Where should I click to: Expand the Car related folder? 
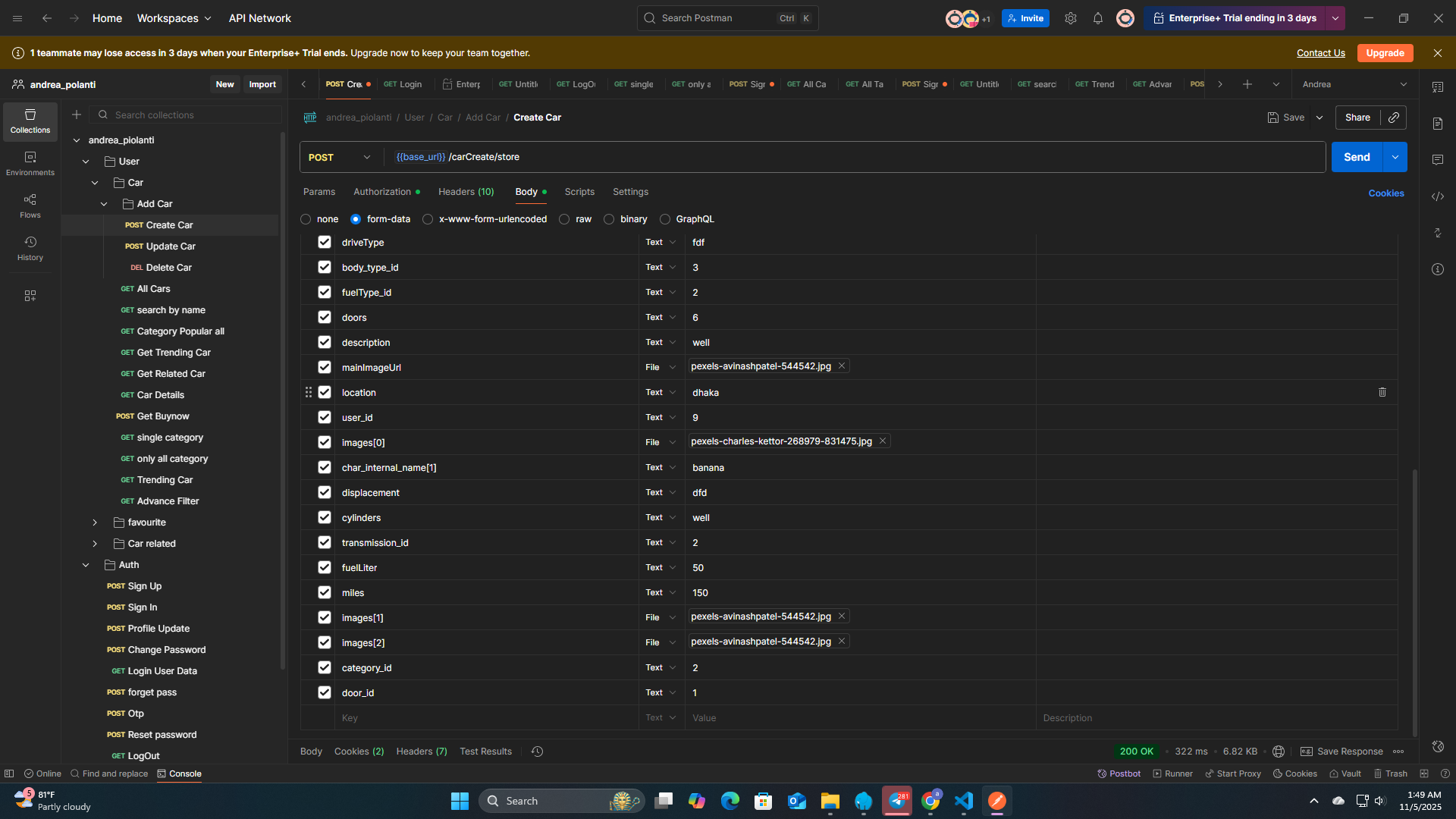coord(95,544)
